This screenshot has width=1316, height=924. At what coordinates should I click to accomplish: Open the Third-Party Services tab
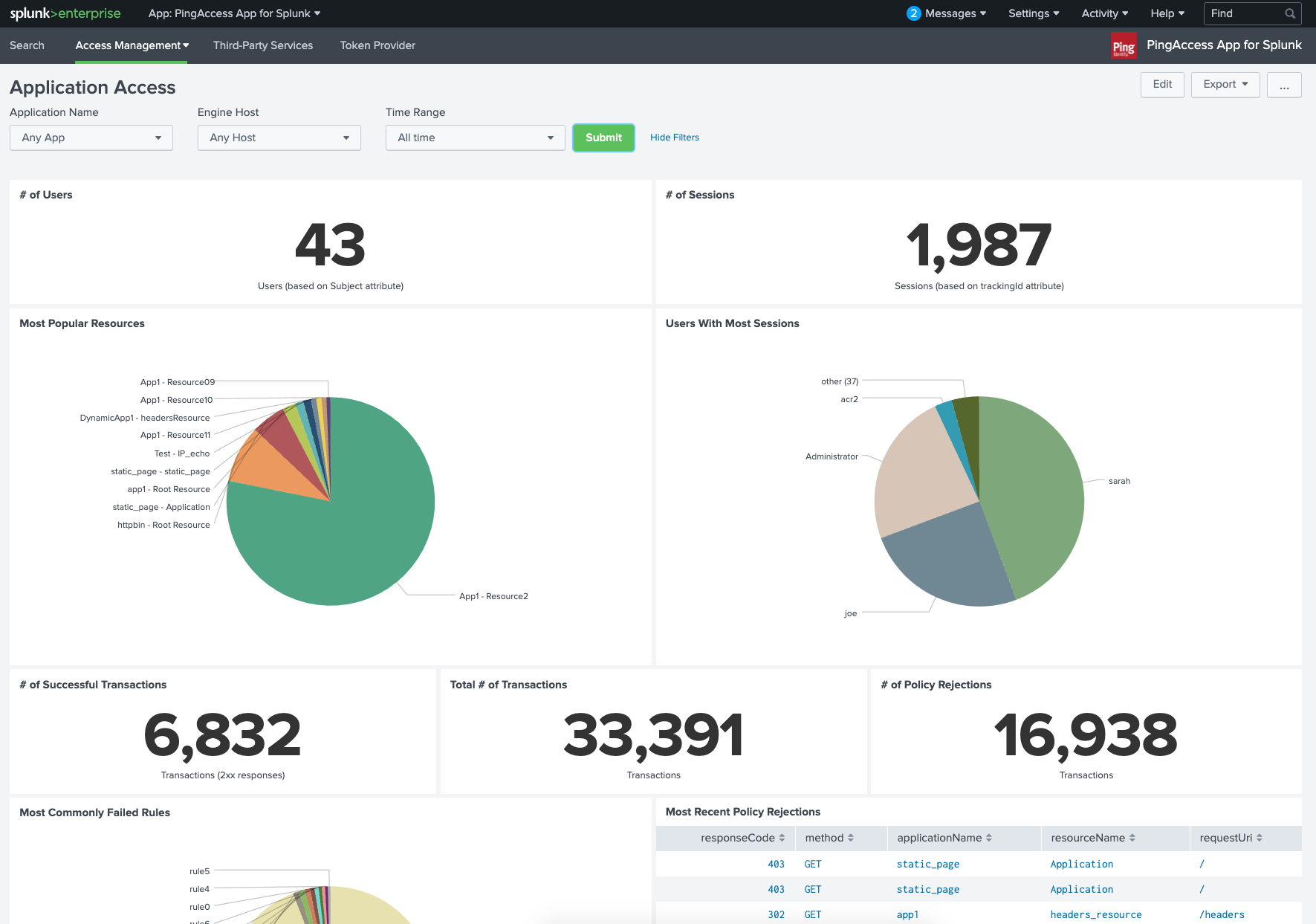pyautogui.click(x=263, y=45)
